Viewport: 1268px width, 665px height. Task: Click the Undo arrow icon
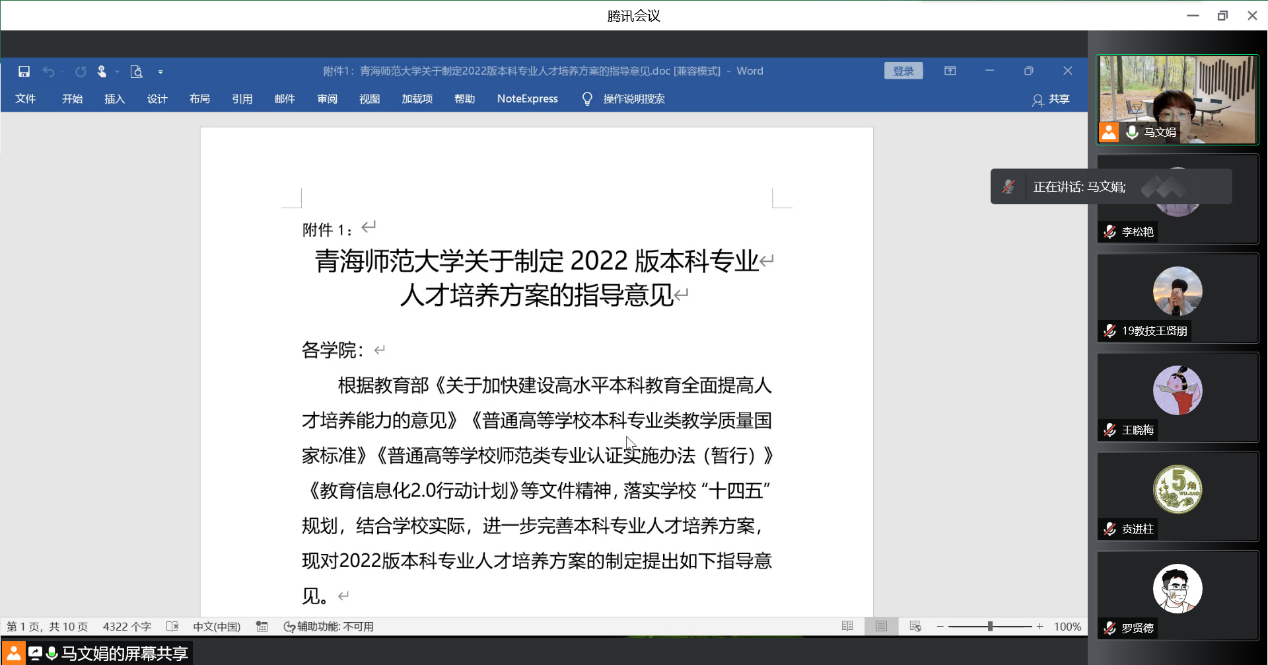pyautogui.click(x=48, y=71)
